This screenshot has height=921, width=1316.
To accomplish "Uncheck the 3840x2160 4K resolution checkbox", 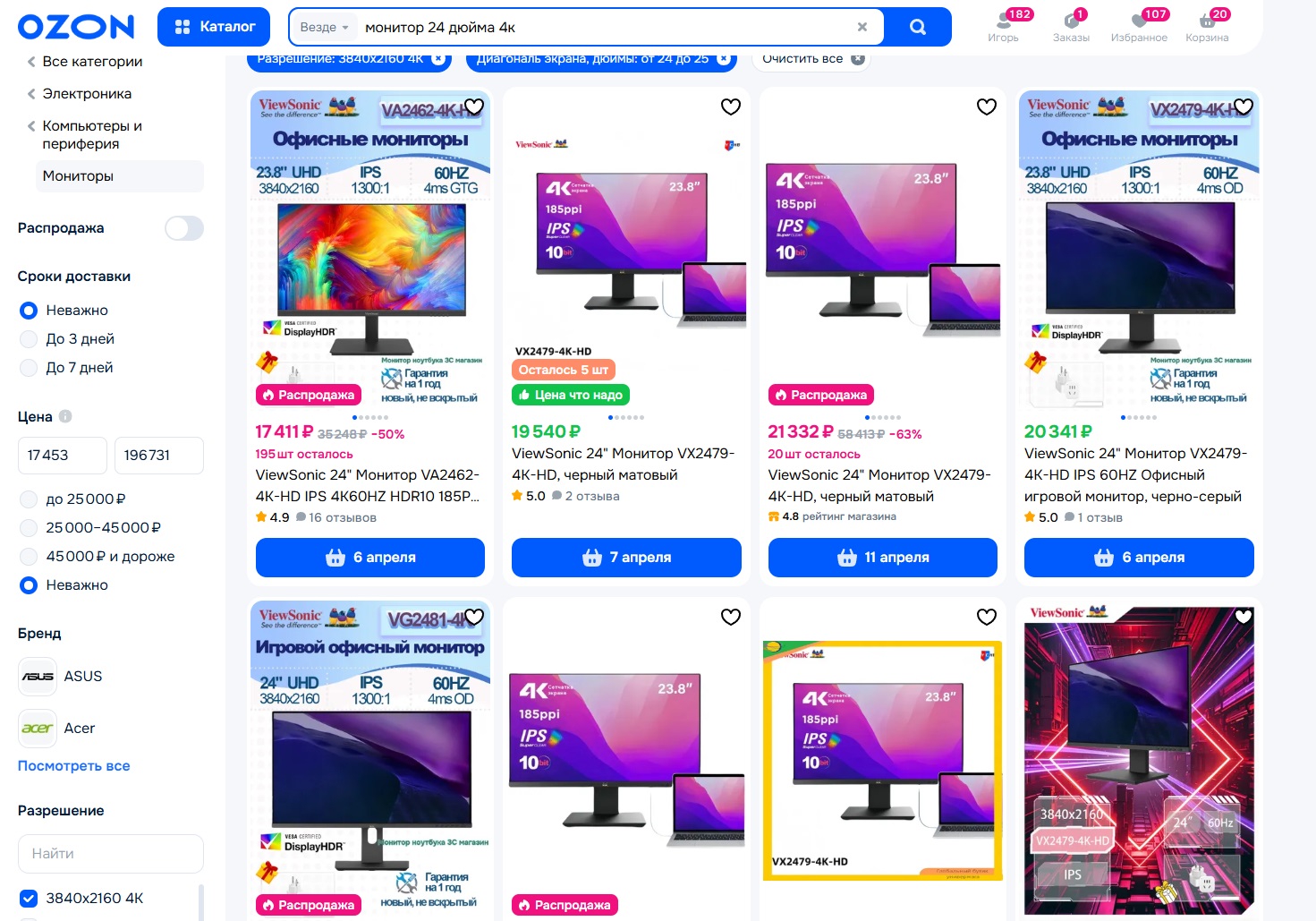I will point(29,898).
